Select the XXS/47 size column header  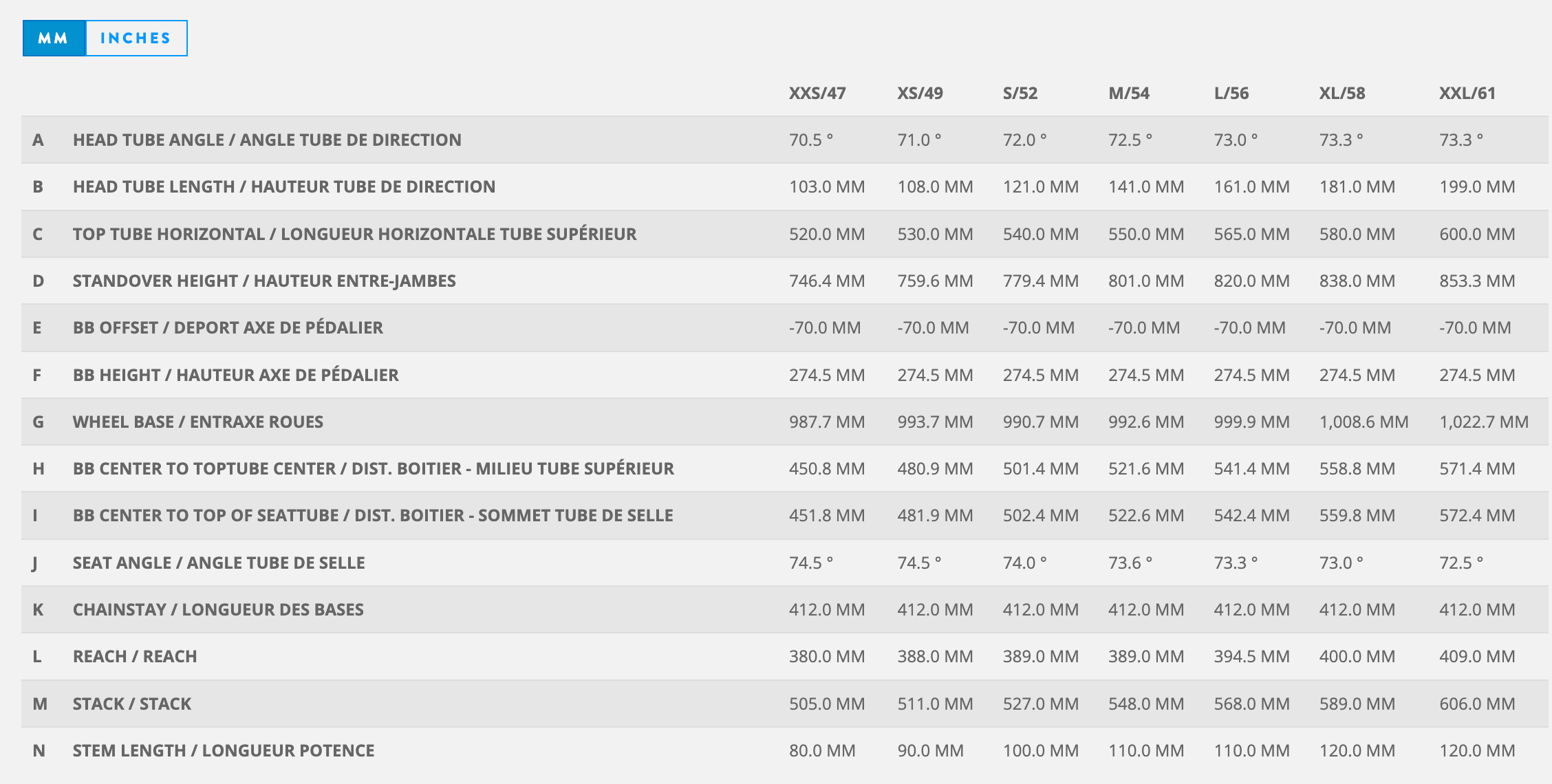[x=817, y=94]
